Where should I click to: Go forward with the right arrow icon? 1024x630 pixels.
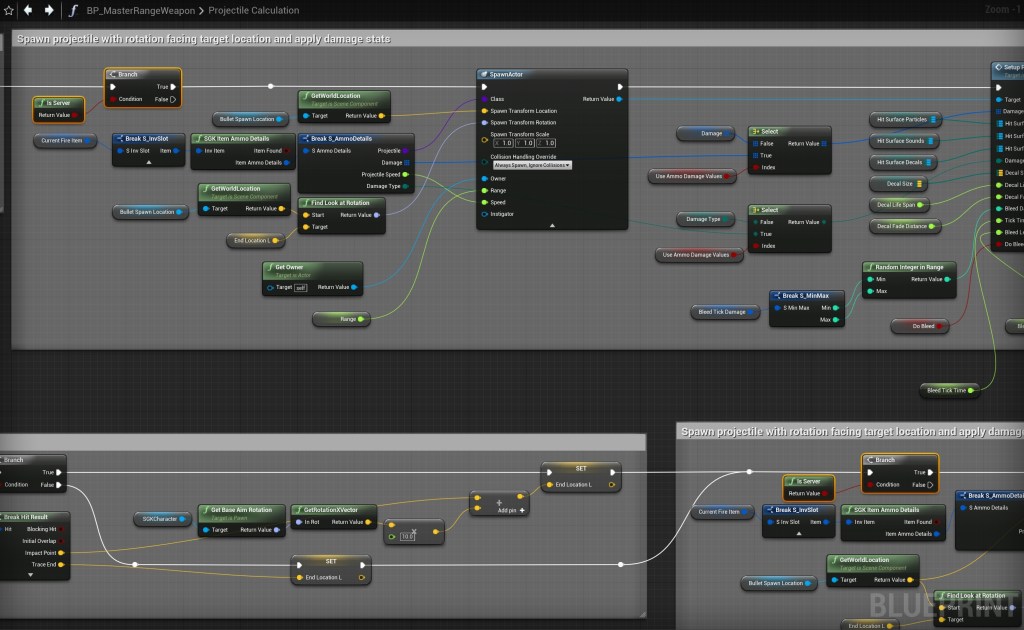click(x=49, y=10)
